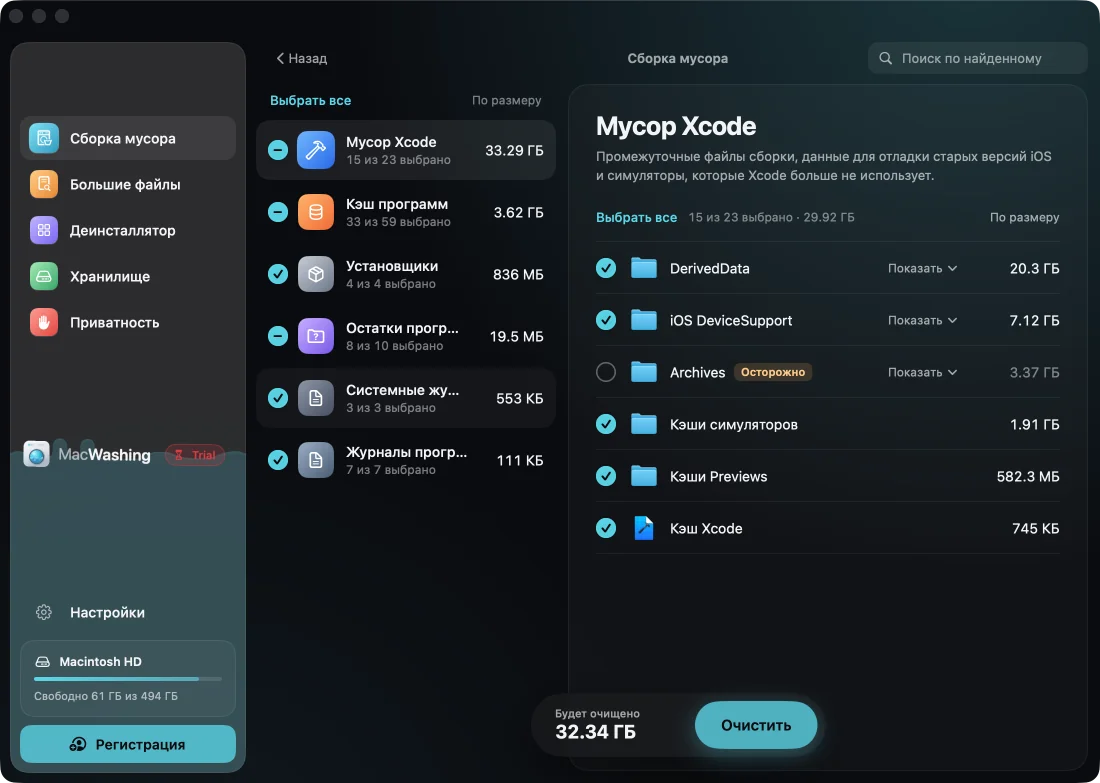
Task: Uncheck the Кэши Previews checkbox
Action: [x=605, y=476]
